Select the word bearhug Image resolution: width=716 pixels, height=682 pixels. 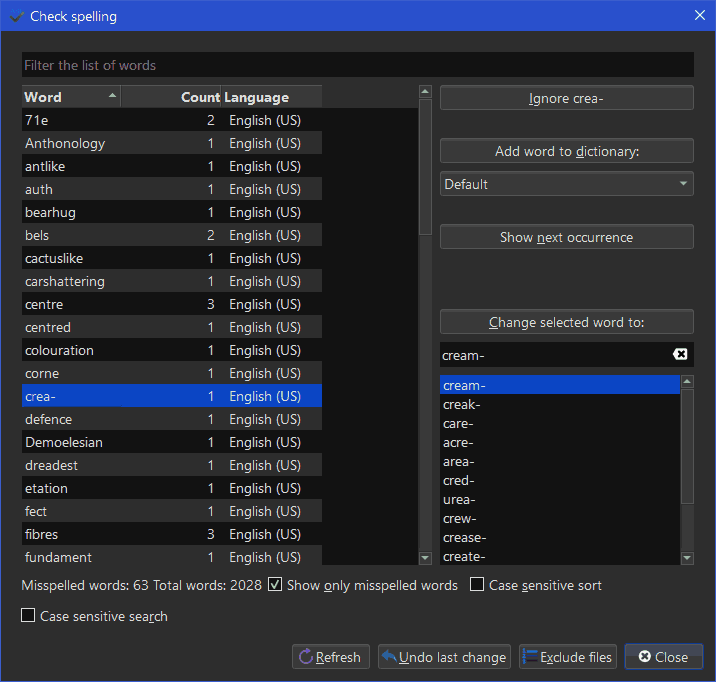tap(172, 212)
